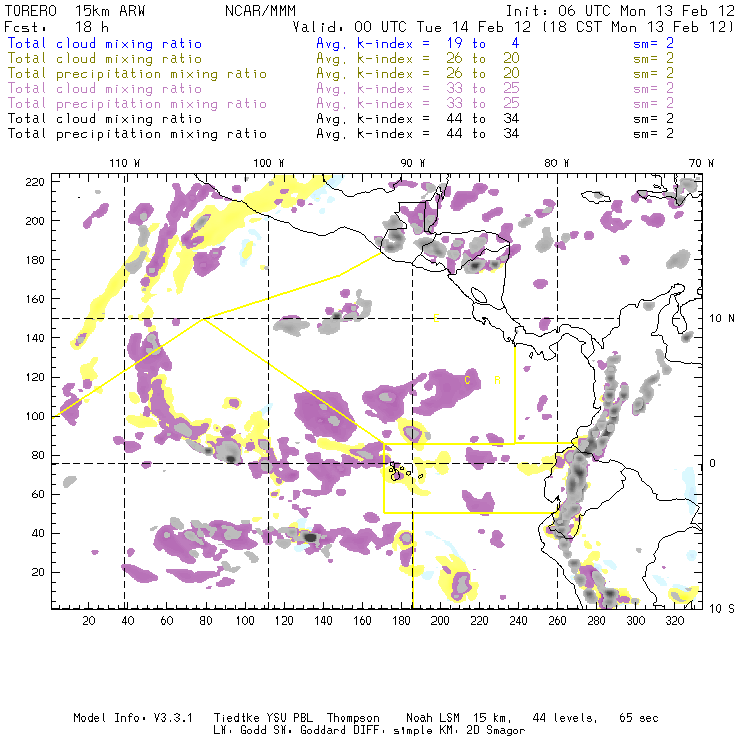
Task: Select the blue 'sm= 2' value
Action: pyautogui.click(x=654, y=44)
